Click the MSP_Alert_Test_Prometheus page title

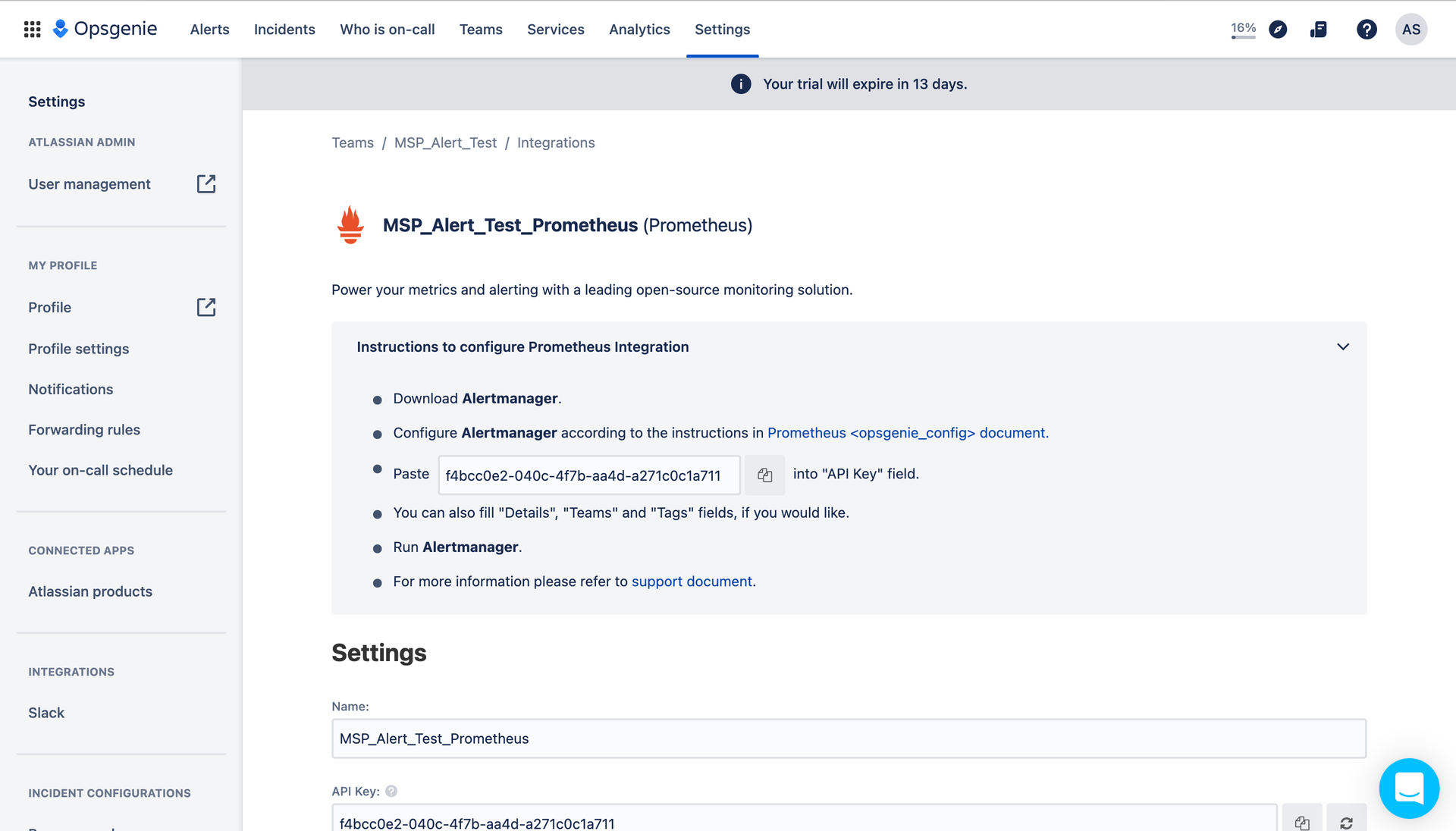(x=510, y=225)
